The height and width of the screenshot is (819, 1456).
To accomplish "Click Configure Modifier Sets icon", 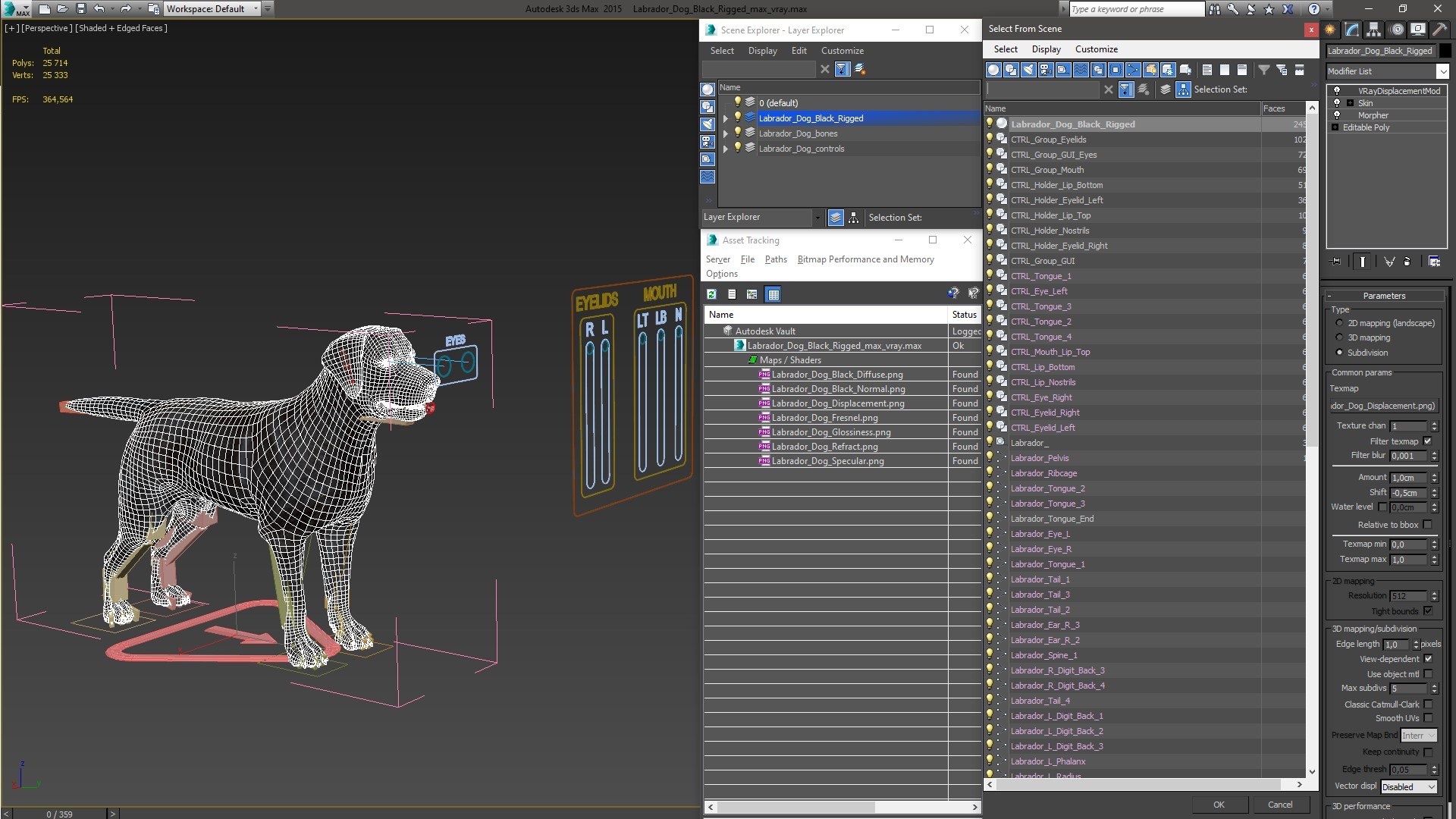I will tap(1434, 262).
